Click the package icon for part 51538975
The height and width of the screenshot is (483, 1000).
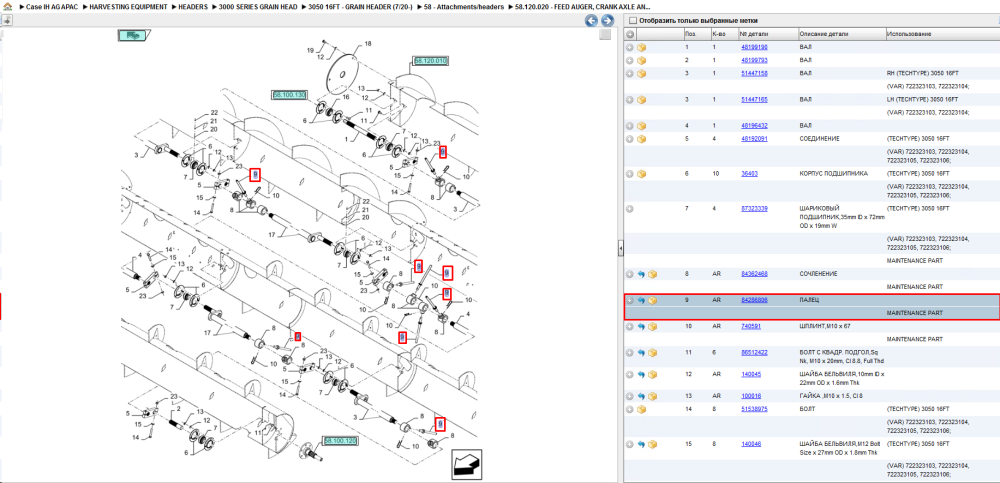(642, 409)
